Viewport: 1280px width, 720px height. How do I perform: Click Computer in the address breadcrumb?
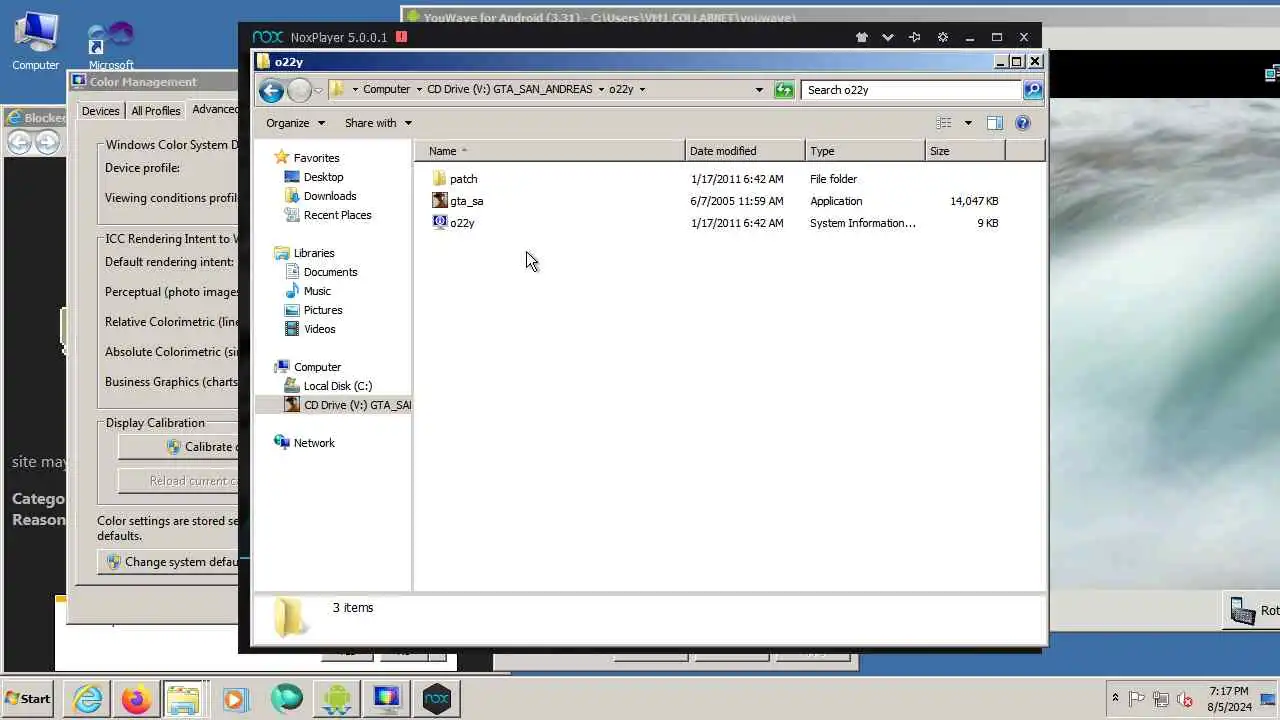(x=386, y=89)
